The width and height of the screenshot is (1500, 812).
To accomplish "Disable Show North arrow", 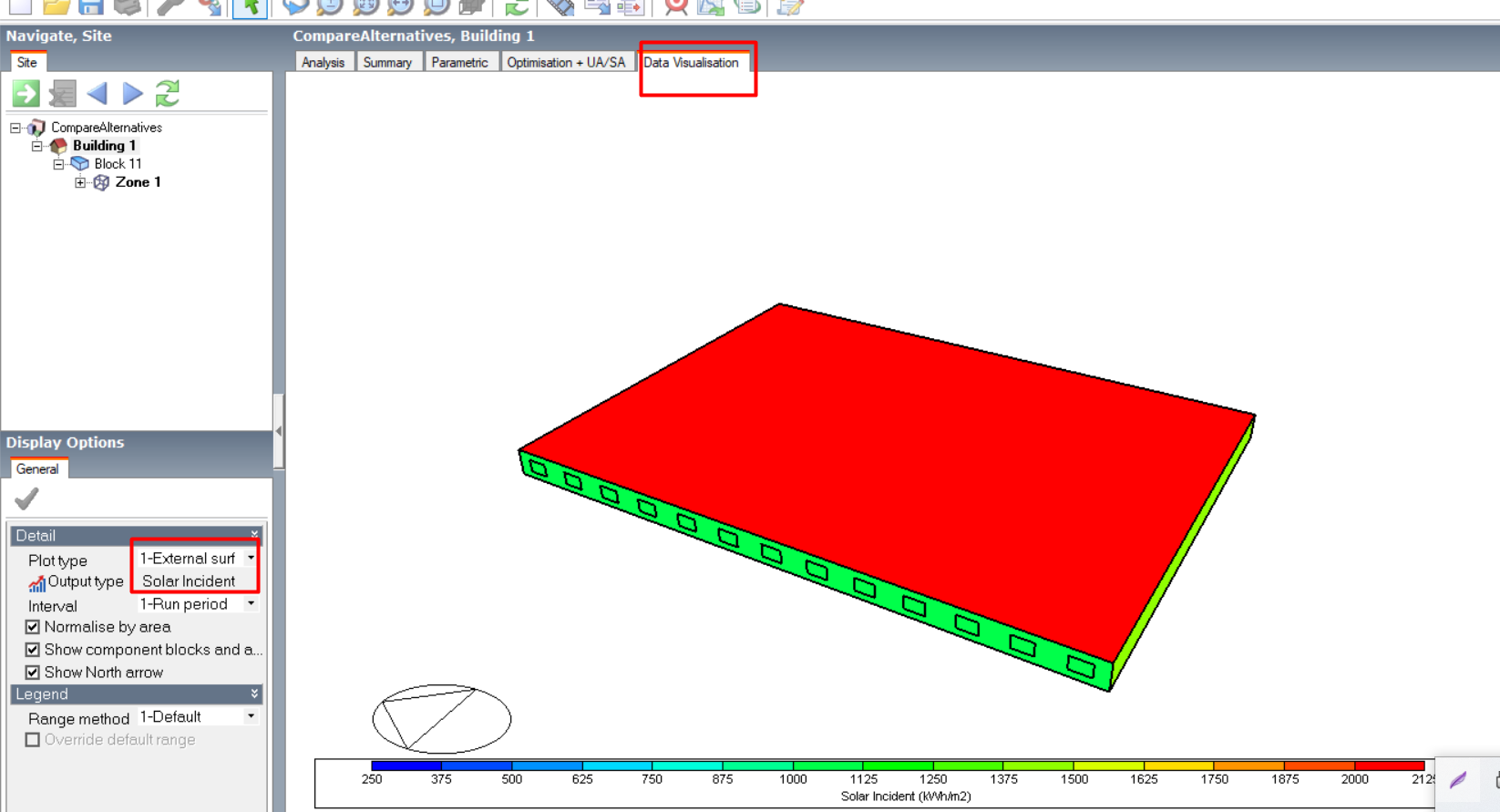I will click(x=33, y=673).
